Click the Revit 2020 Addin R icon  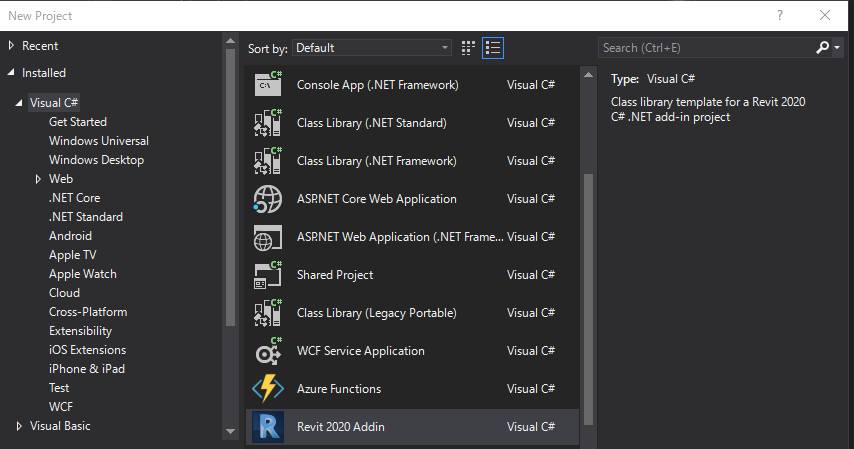click(x=268, y=427)
